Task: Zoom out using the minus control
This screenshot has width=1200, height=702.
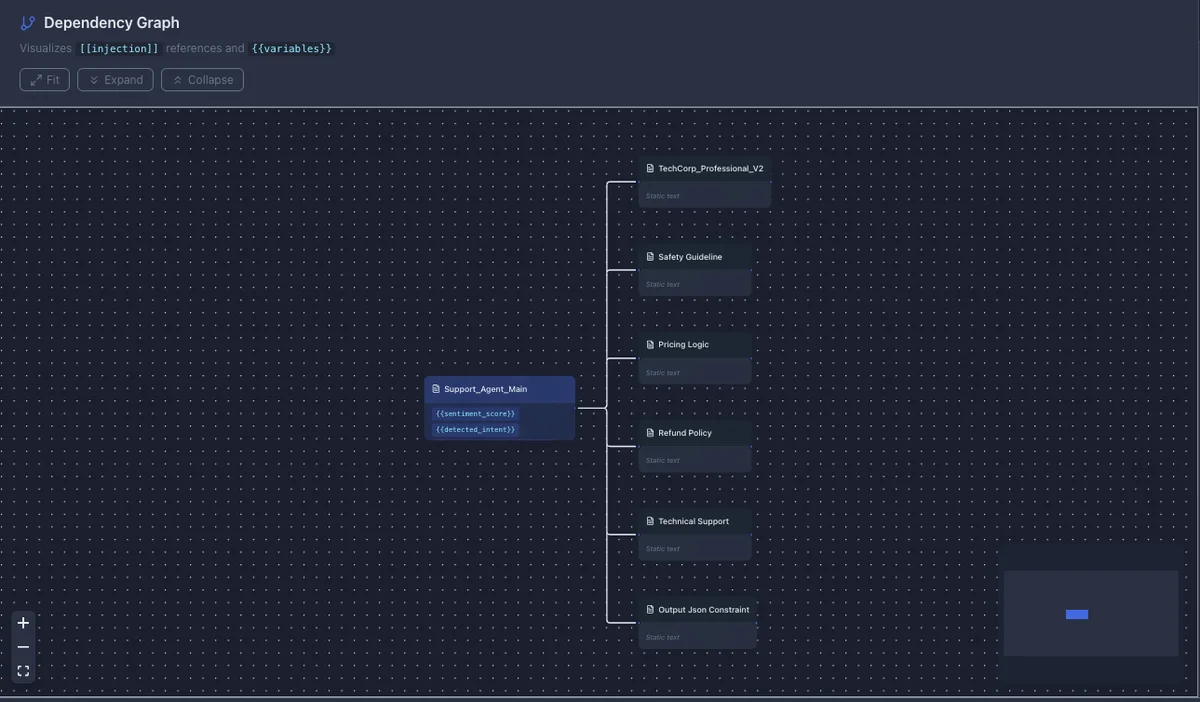Action: 22,646
